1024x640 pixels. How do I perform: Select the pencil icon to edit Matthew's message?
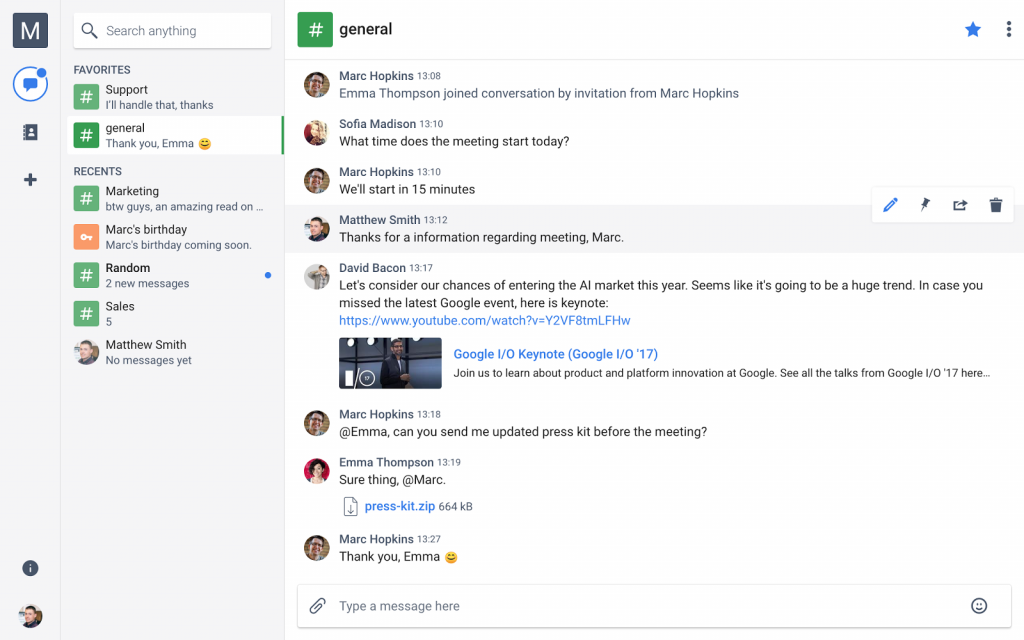click(890, 204)
